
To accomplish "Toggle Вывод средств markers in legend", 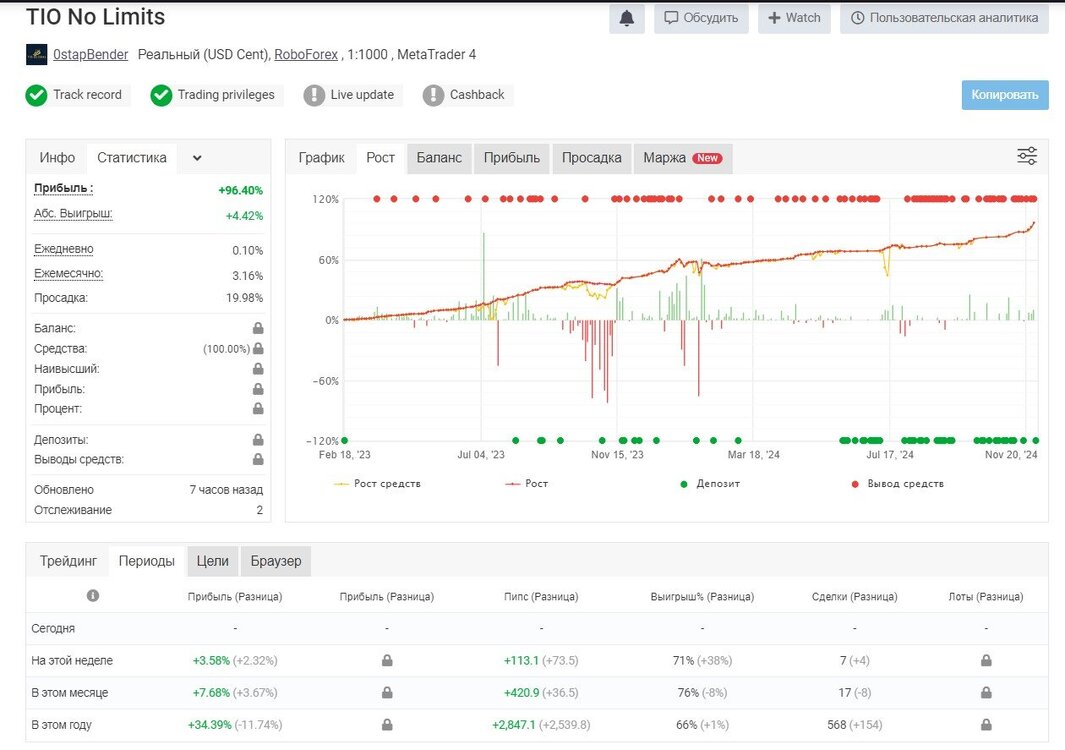I will tap(897, 484).
